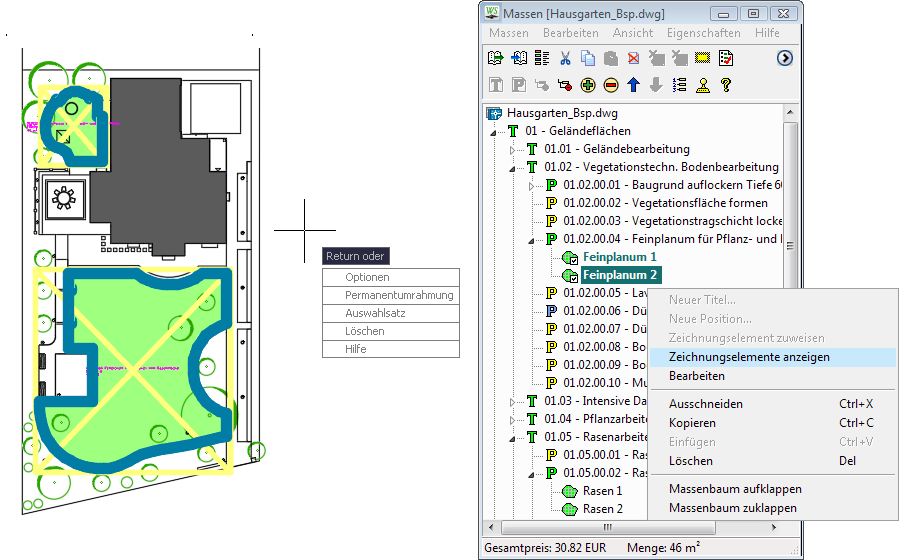Click Permanentumrahmung in the command options list
The image size is (900, 560).
(399, 295)
